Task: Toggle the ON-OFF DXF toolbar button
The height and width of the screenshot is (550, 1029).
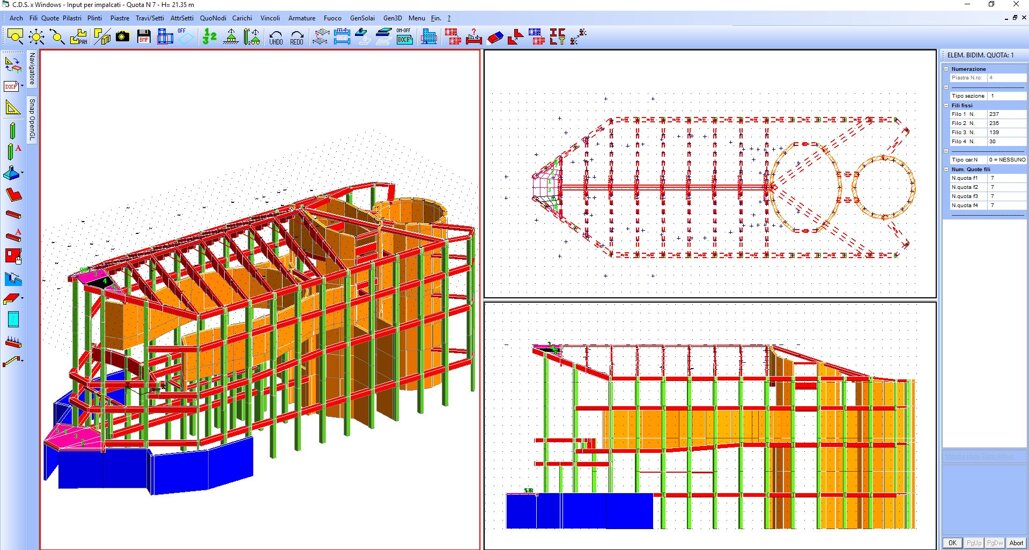Action: (404, 37)
